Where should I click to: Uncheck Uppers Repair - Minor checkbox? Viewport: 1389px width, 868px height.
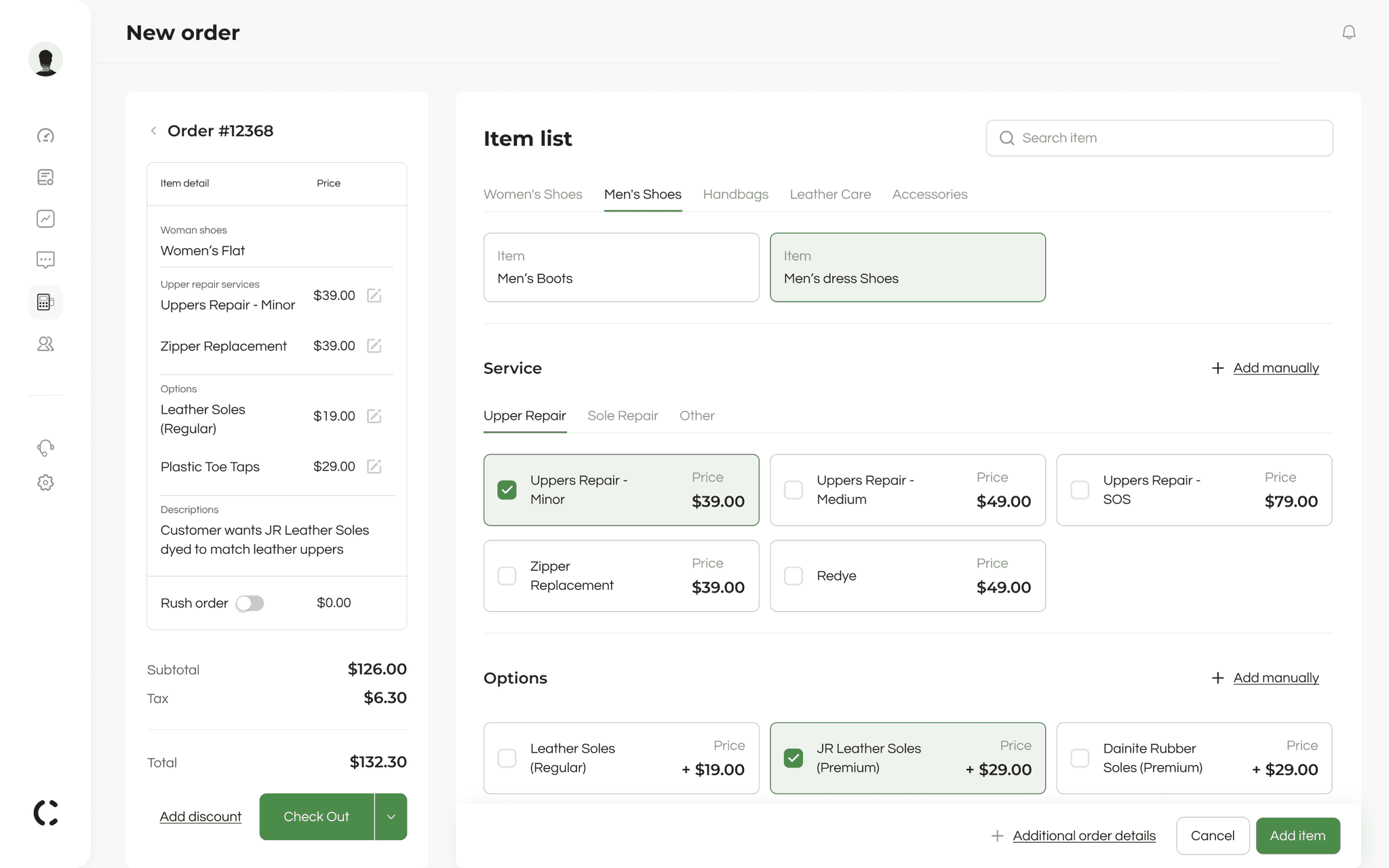[507, 490]
